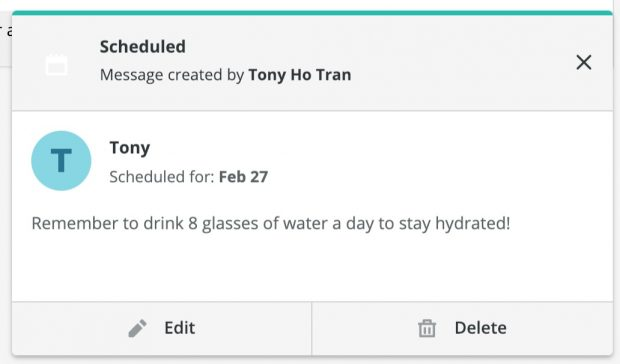Click the pencil icon for editing
The width and height of the screenshot is (620, 364).
pos(138,328)
